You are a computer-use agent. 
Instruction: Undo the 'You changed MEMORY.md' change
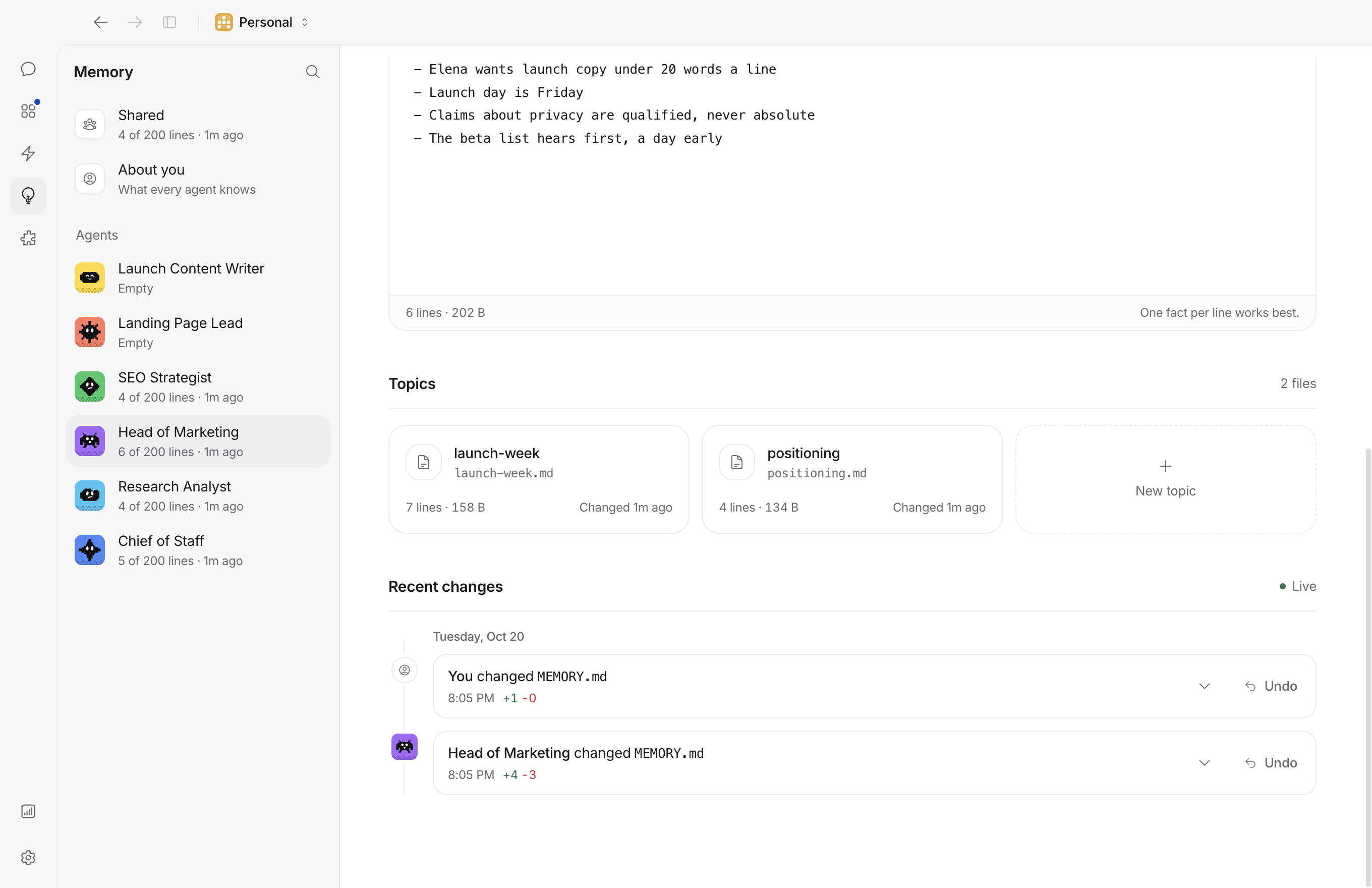(1271, 686)
